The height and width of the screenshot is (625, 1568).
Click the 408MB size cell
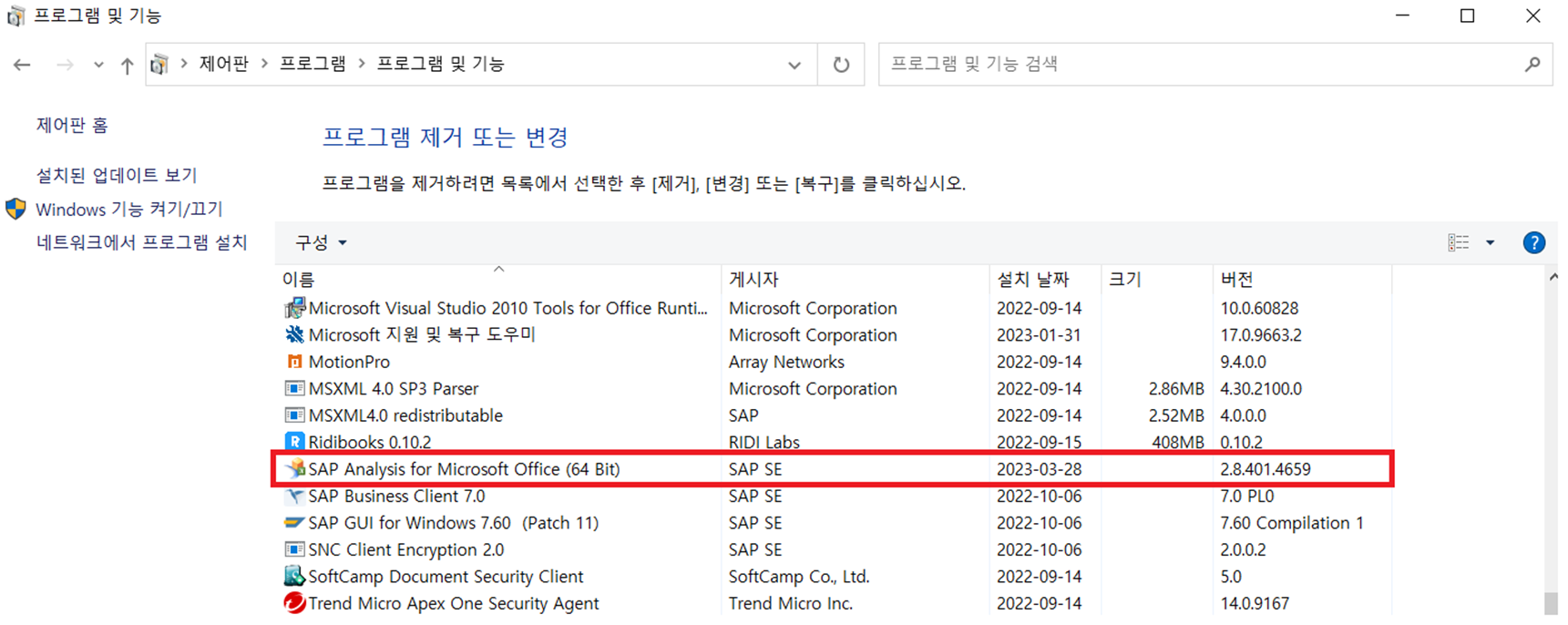[x=1178, y=442]
